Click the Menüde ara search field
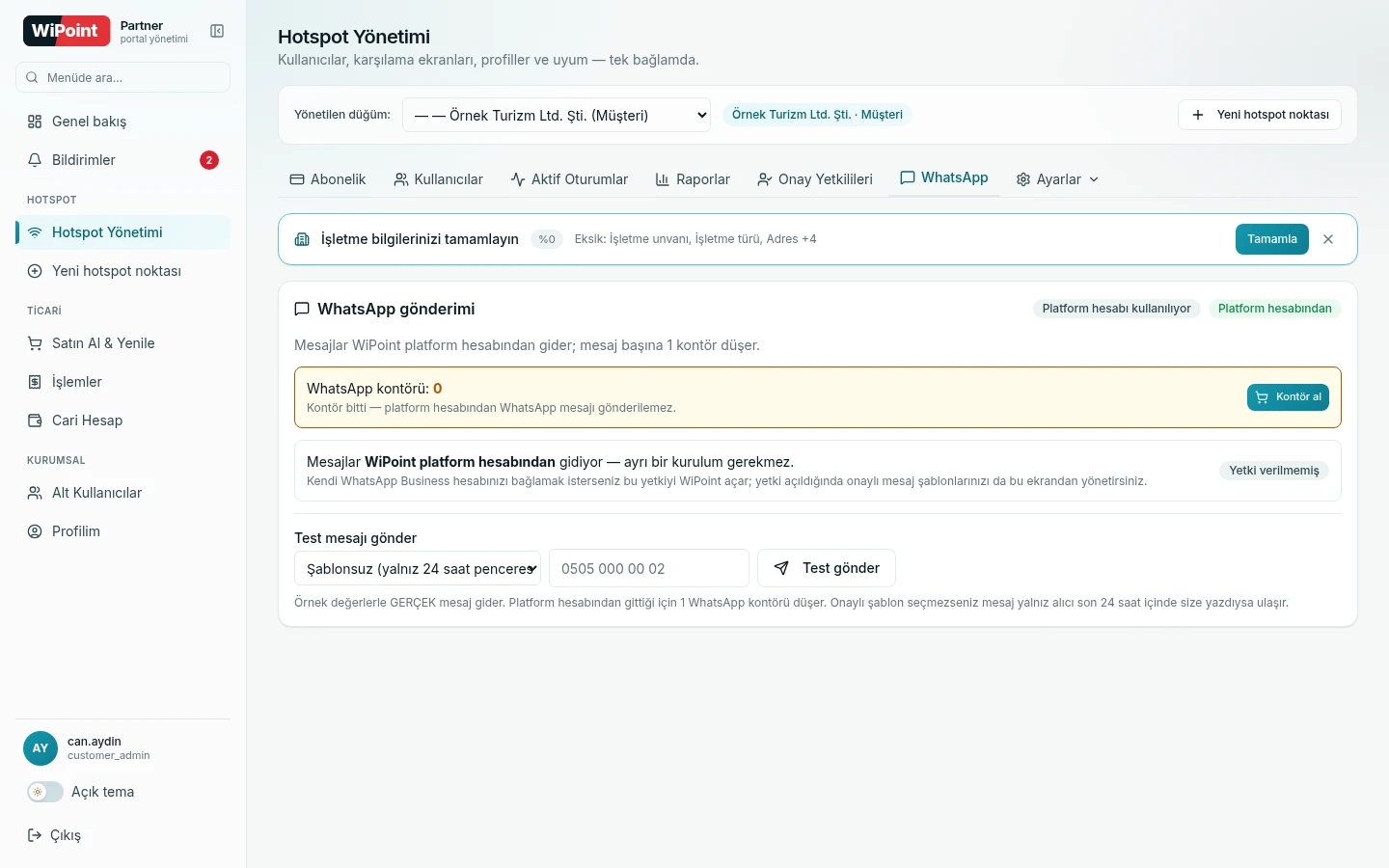This screenshot has height=868, width=1389. [x=123, y=77]
